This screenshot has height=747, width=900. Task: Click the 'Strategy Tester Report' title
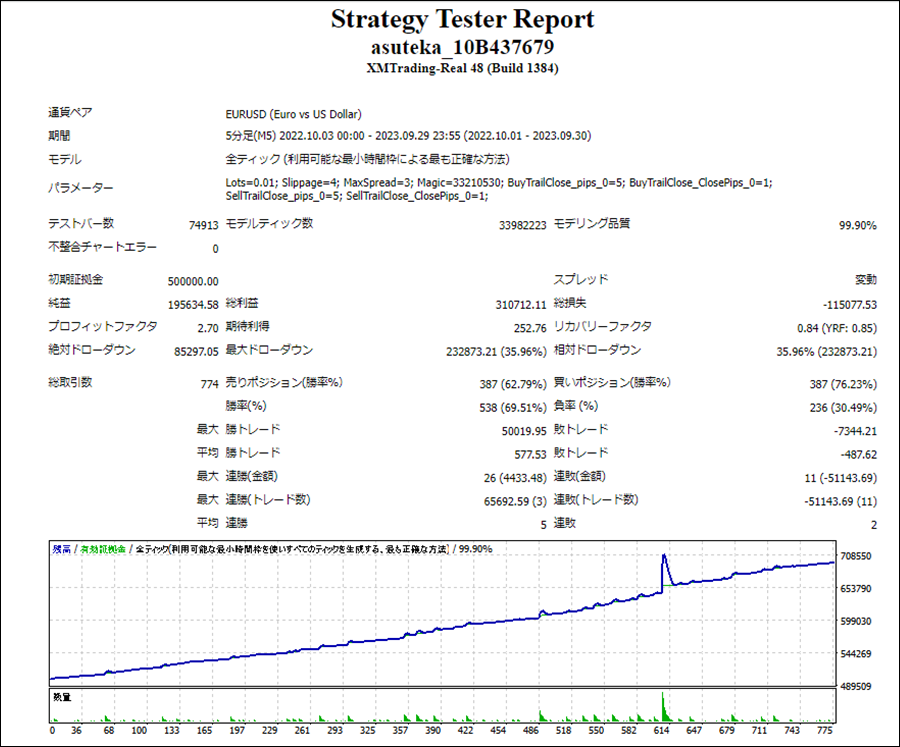point(462,19)
